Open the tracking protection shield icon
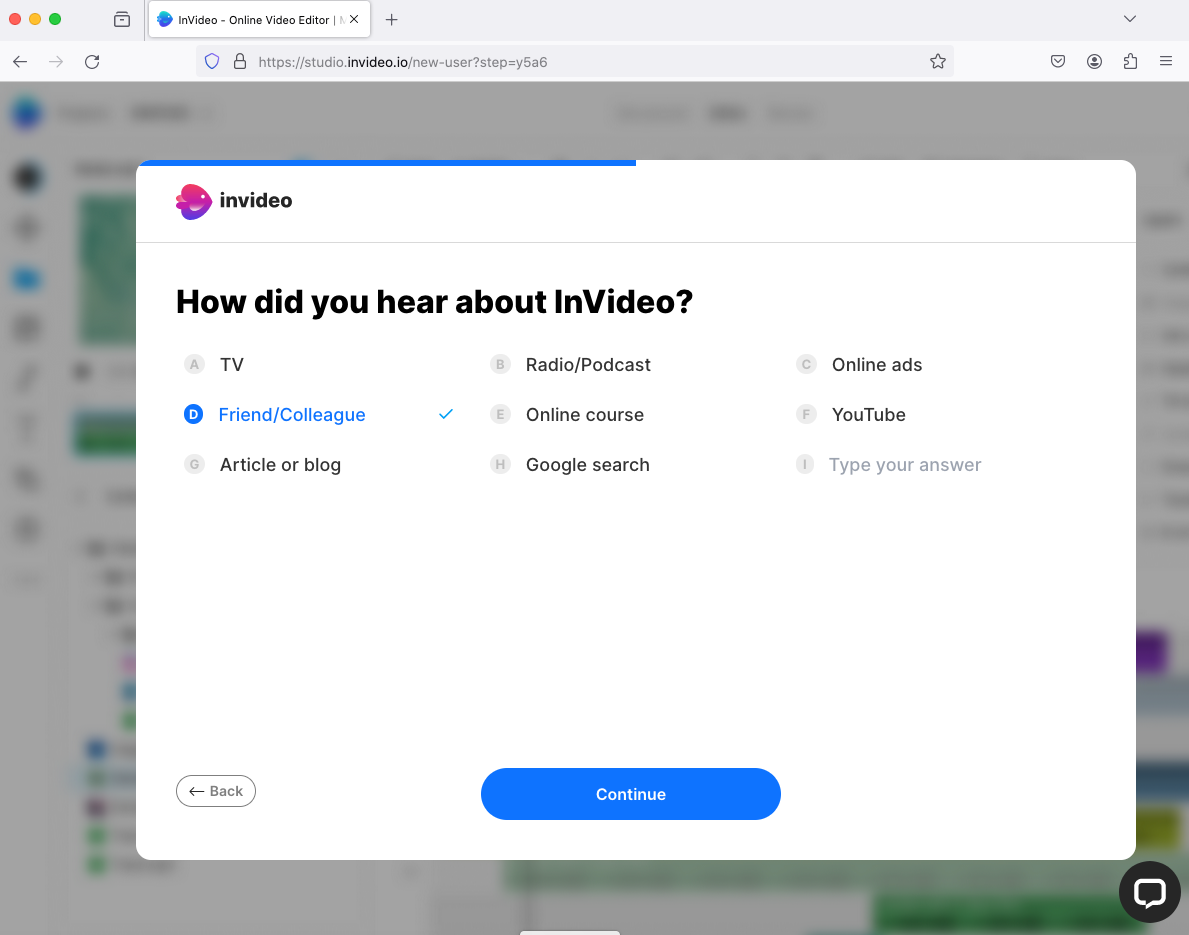Screen dimensions: 1189x935 click(x=212, y=62)
